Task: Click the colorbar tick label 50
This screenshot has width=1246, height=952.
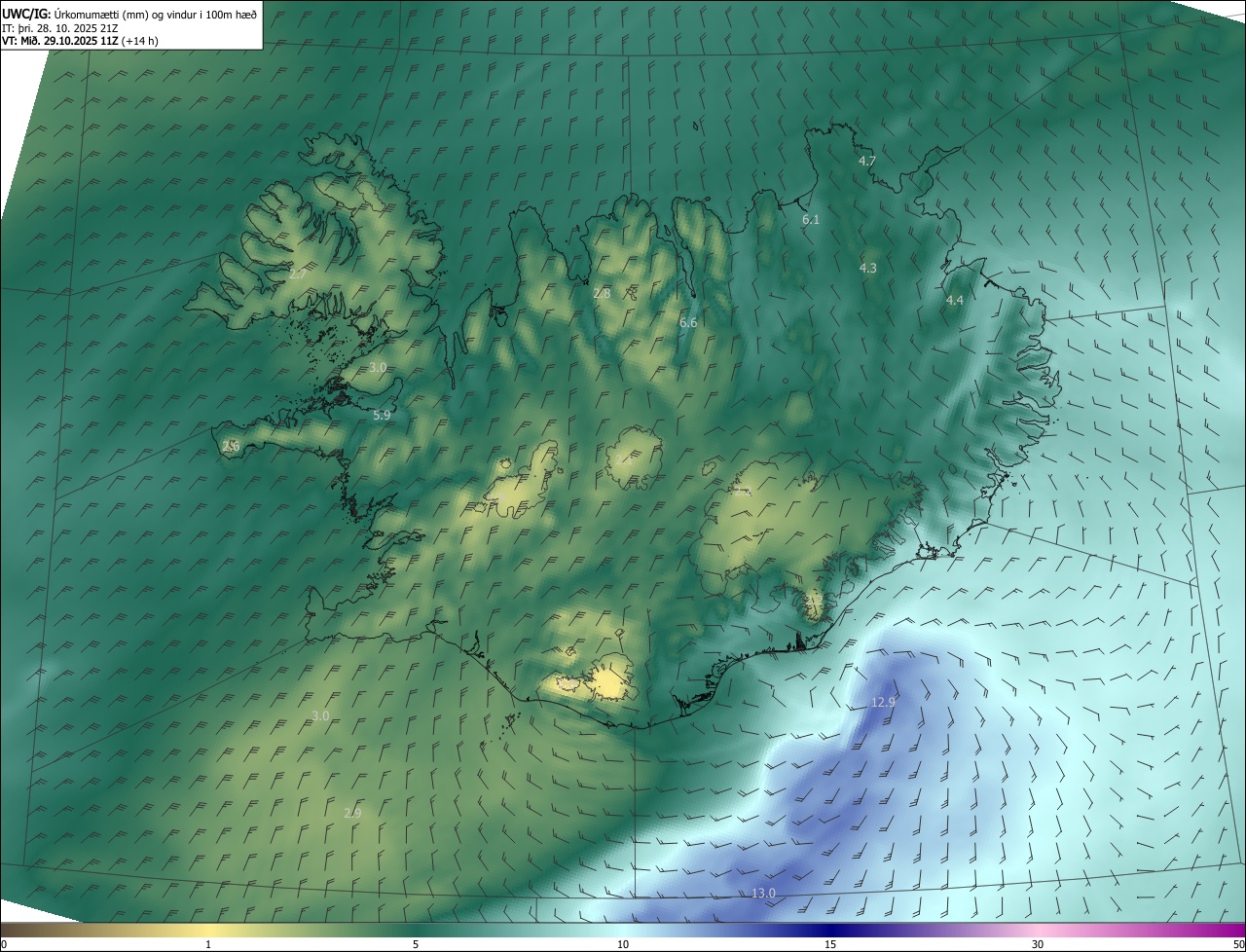Action: click(1238, 944)
